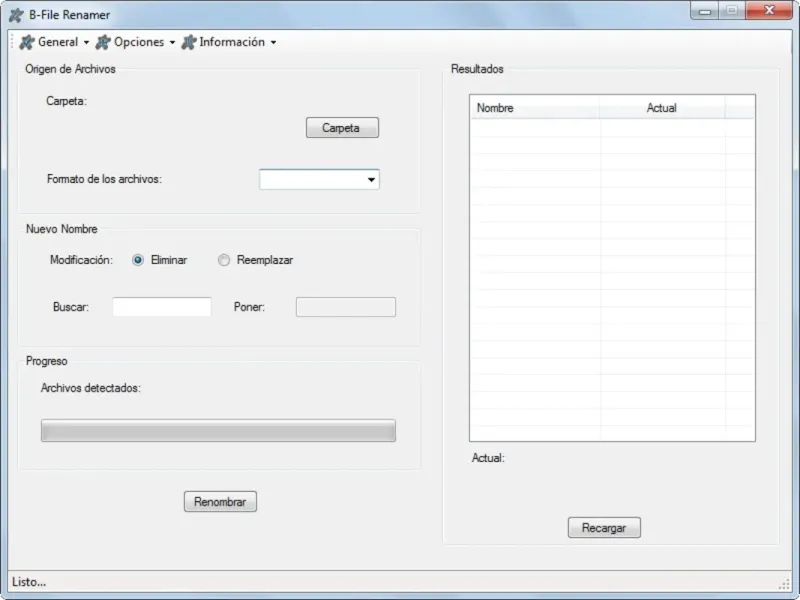Click the Renombrar button
The image size is (800, 600).
(220, 502)
